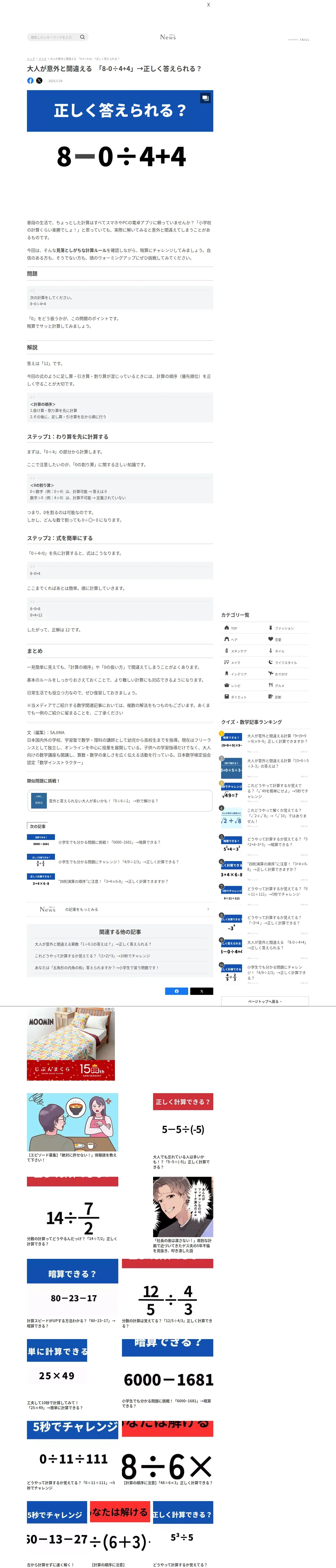Open next article 4/9÷2/3 challenge
Screen dimensions: 336x1568
pyautogui.click(x=118, y=862)
